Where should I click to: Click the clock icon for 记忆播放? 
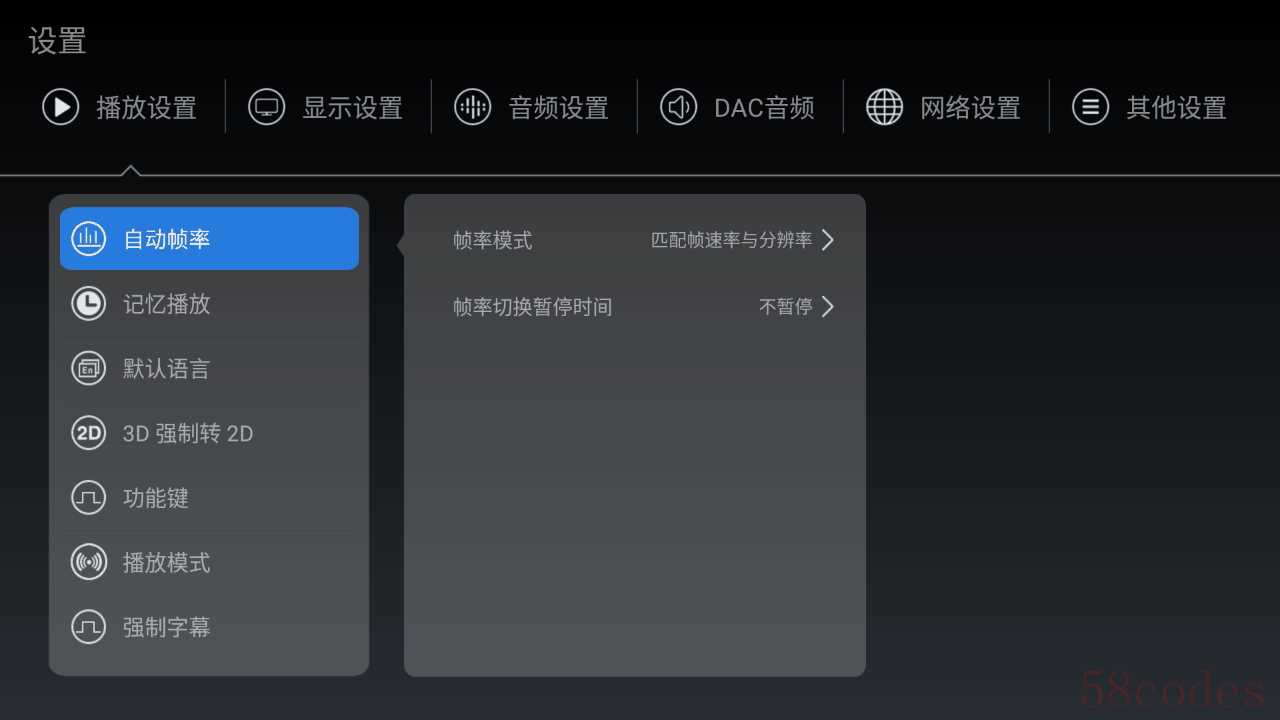tap(89, 304)
